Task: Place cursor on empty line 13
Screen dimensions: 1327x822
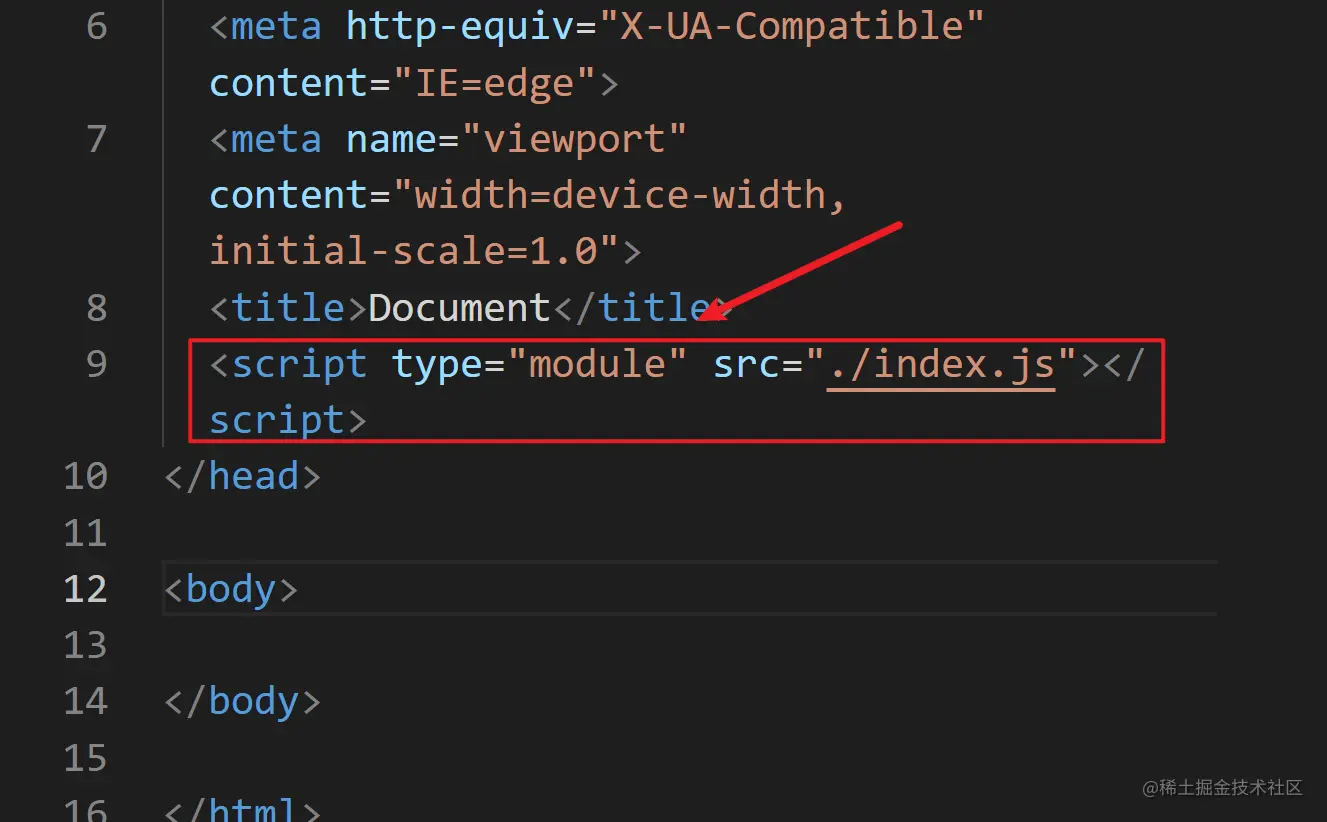Action: tap(690, 645)
